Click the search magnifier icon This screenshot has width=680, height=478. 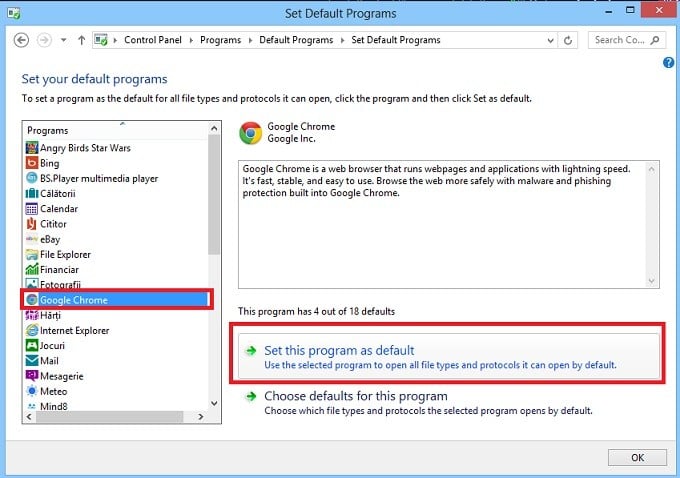[x=655, y=40]
